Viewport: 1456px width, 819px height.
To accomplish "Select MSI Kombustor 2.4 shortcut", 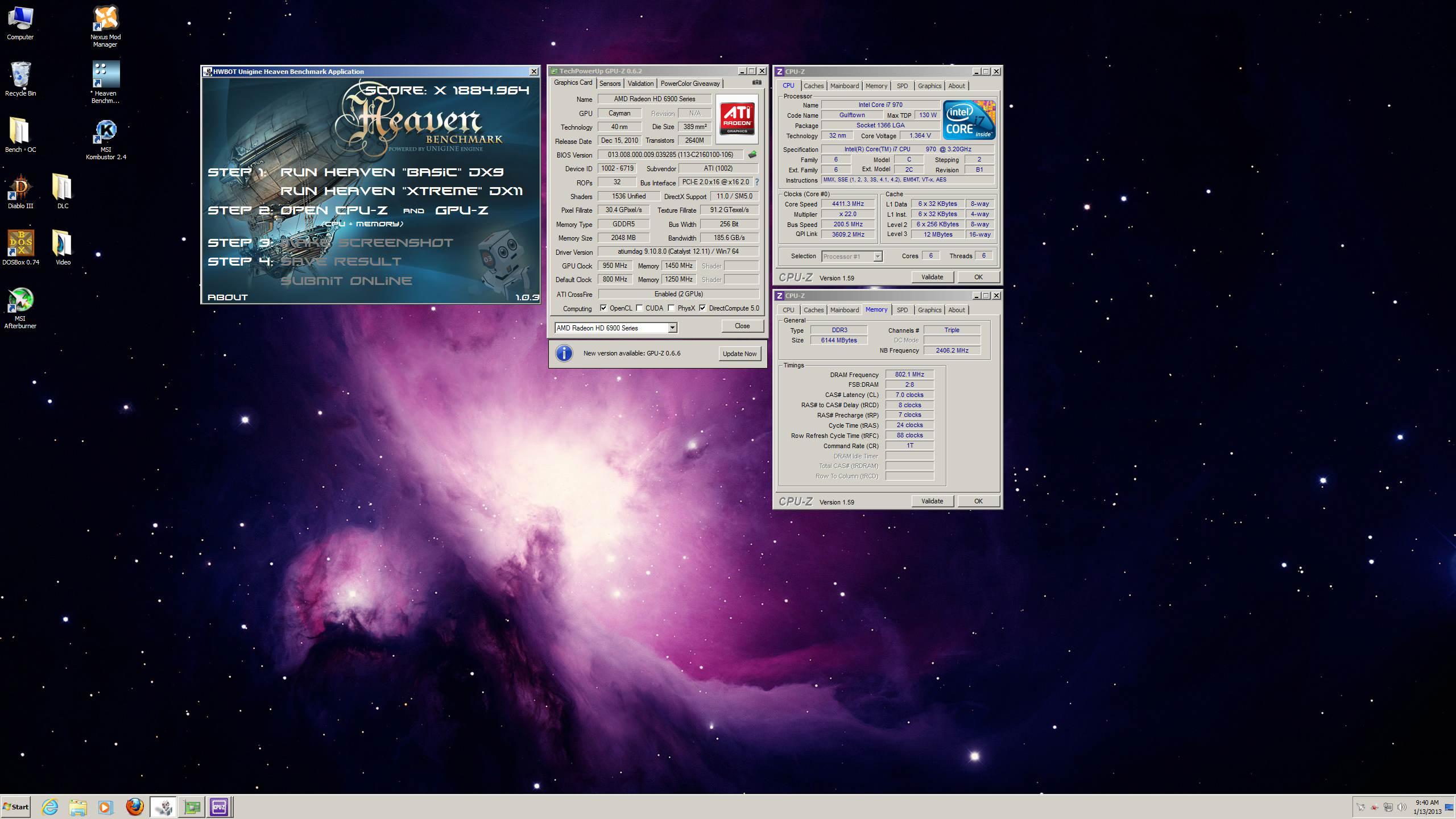I will point(106,139).
